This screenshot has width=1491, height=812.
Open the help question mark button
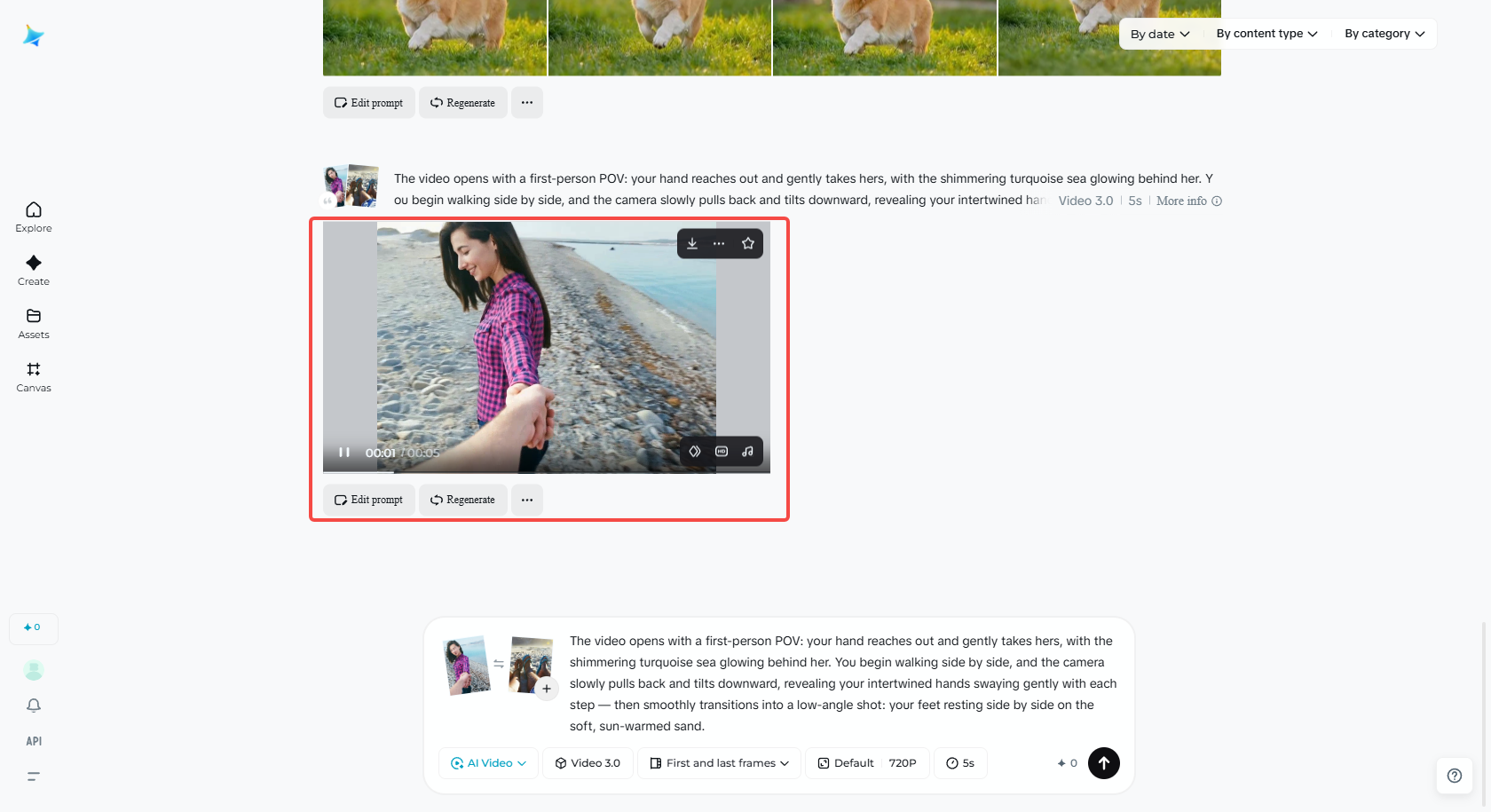coord(1455,776)
